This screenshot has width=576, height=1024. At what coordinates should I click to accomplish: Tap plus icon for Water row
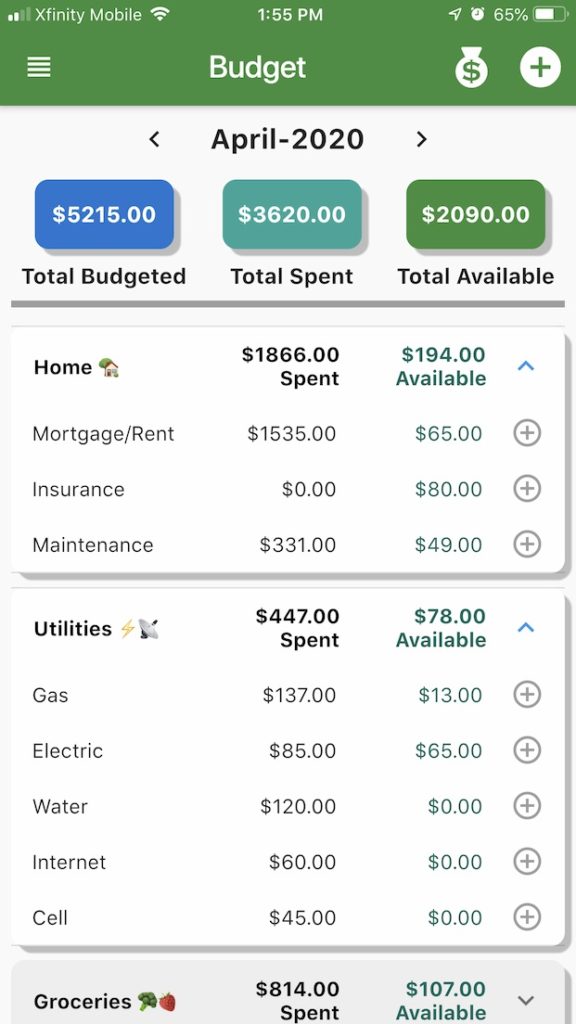527,806
